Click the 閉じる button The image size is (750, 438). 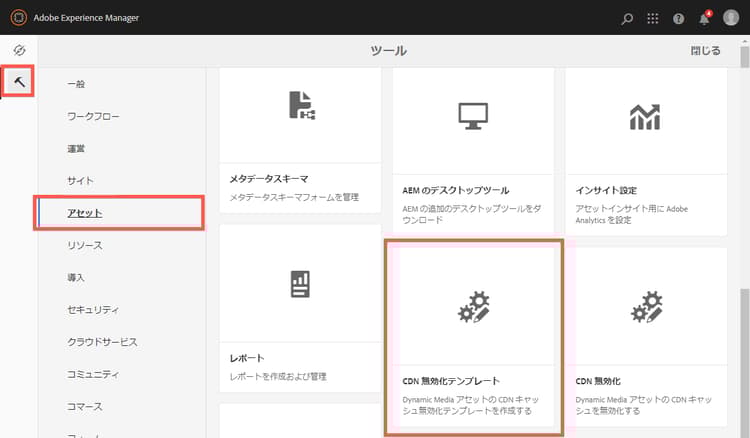(706, 51)
